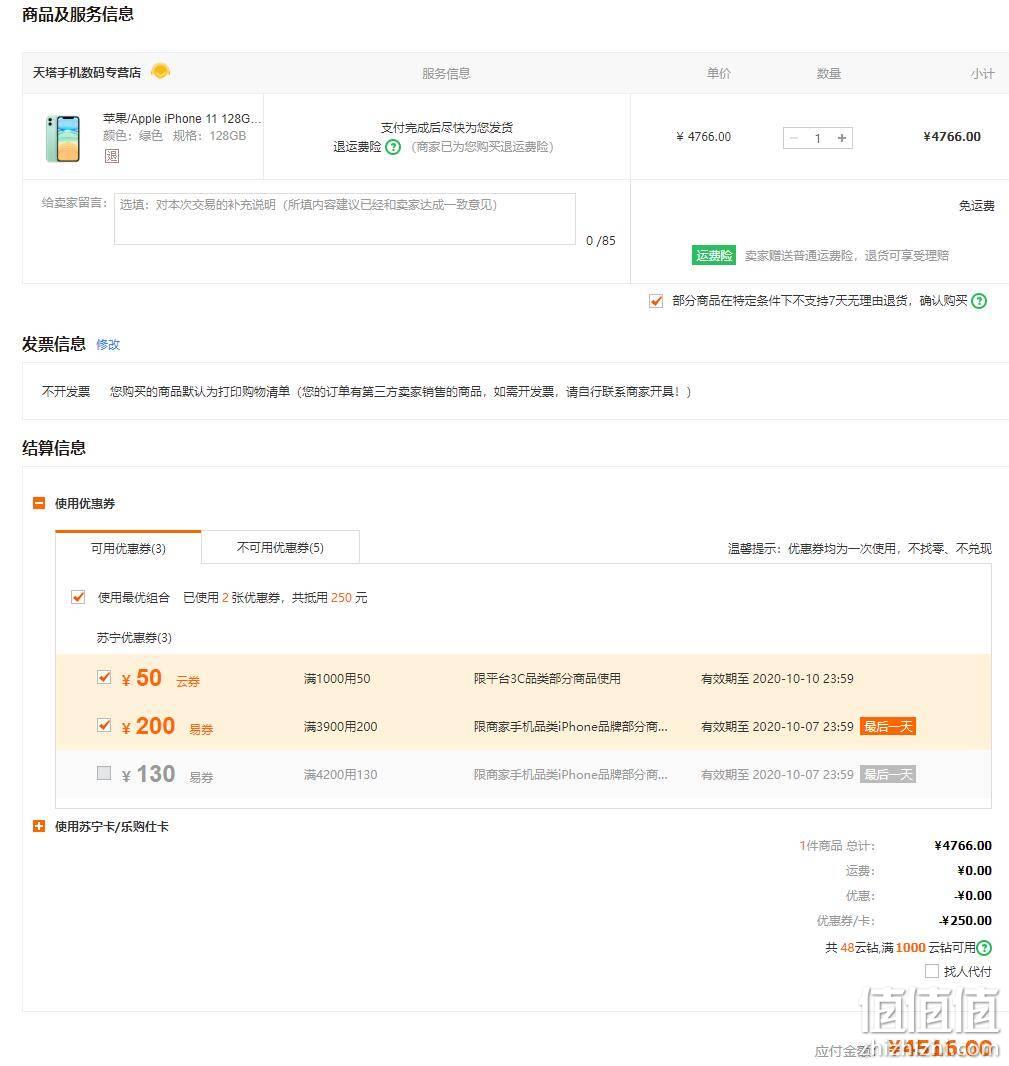1009x1066 pixels.
Task: Open the 苹果/Apple iPhone 11 128G product title
Action: click(182, 118)
